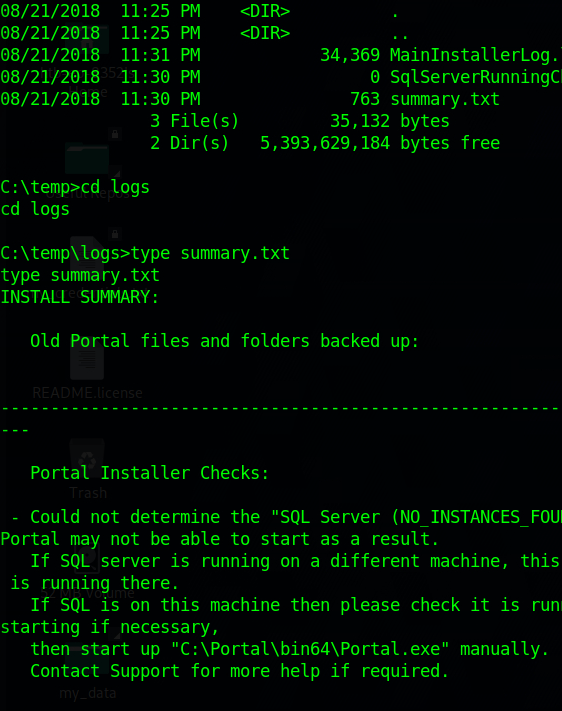Click the C:\temp\logs>type summary.txt prompt line
The height and width of the screenshot is (711, 562).
tap(145, 253)
